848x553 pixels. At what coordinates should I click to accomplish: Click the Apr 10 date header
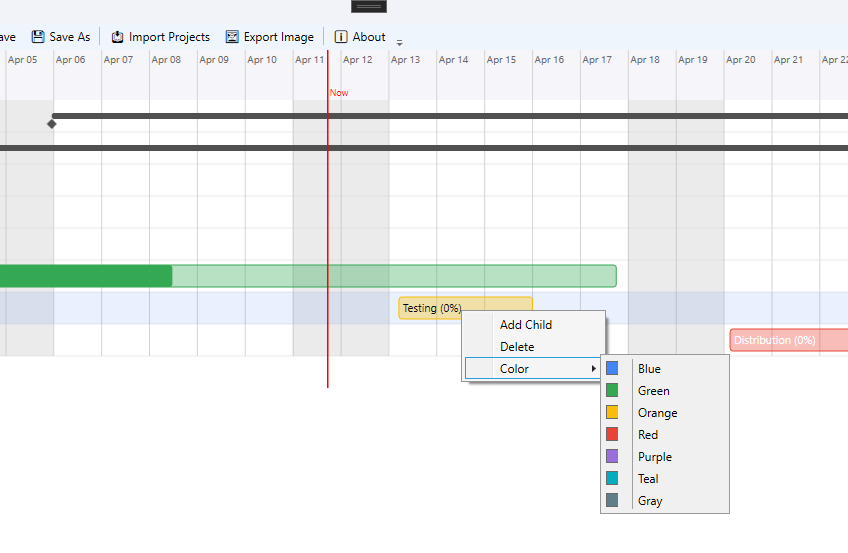(x=262, y=59)
